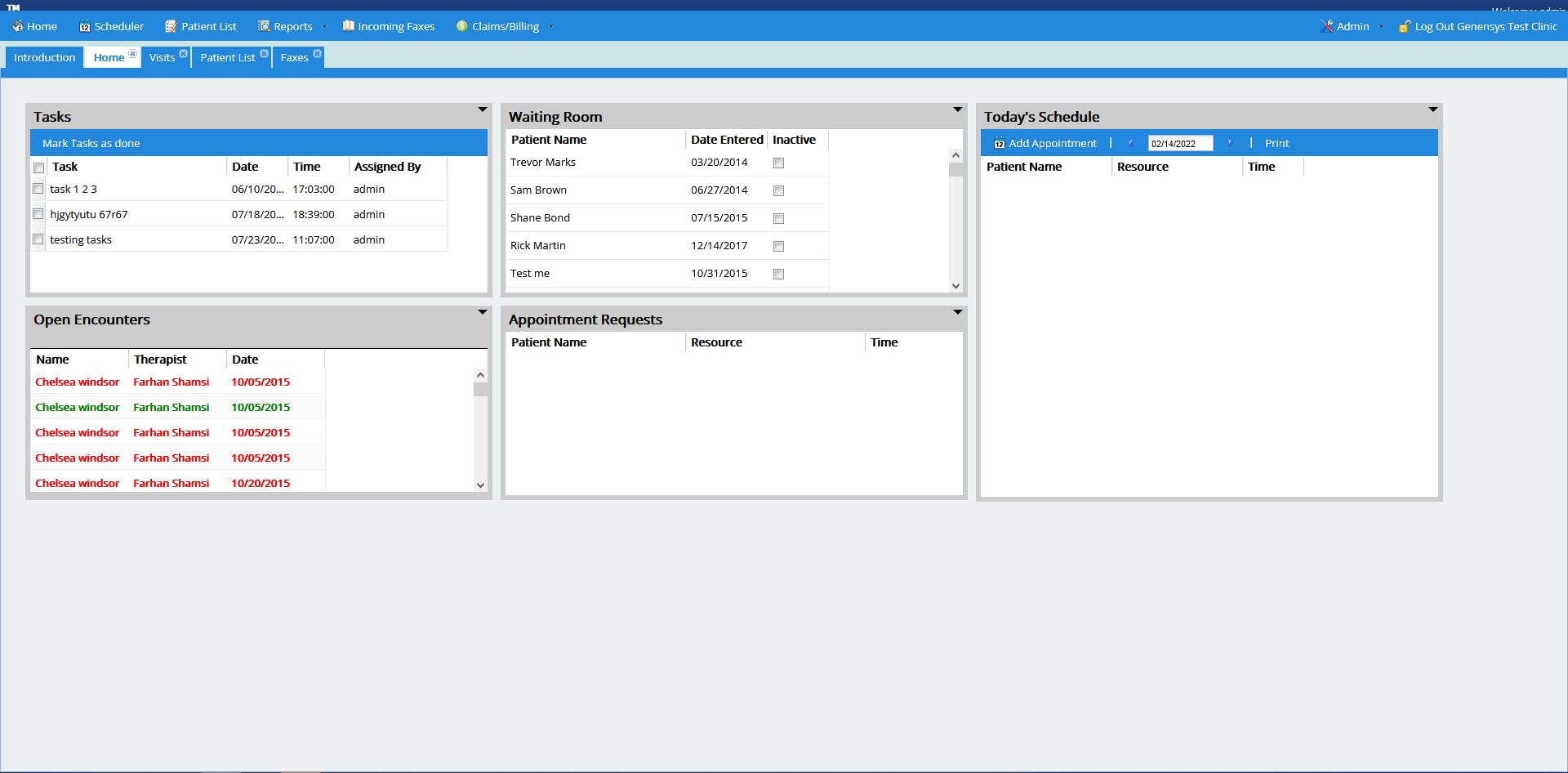Viewport: 1568px width, 773px height.
Task: Open the Chelsea windsor encounter dated 10/20/2015
Action: pyautogui.click(x=177, y=483)
